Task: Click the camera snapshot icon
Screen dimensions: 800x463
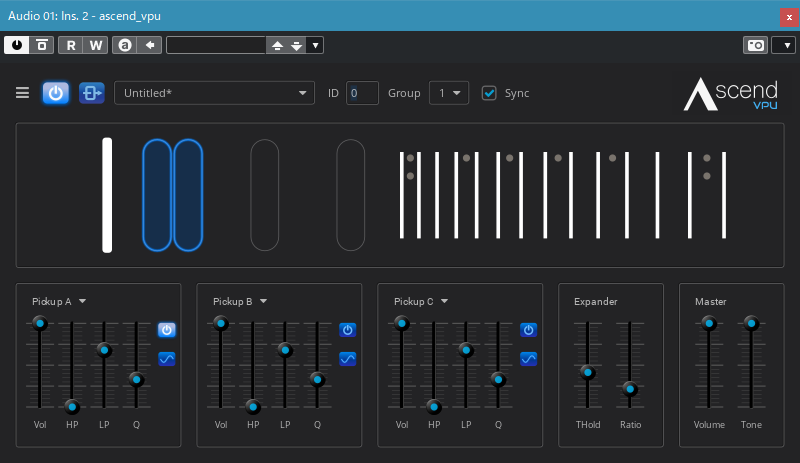Action: (x=755, y=45)
